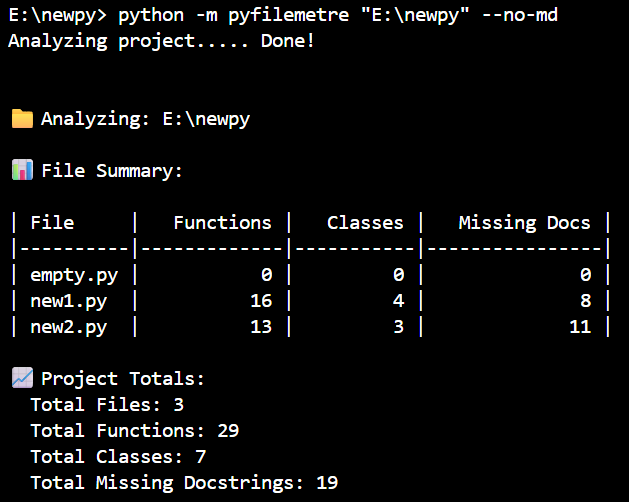Click the Classes value 3 for new2.py
The image size is (629, 502).
click(x=398, y=327)
